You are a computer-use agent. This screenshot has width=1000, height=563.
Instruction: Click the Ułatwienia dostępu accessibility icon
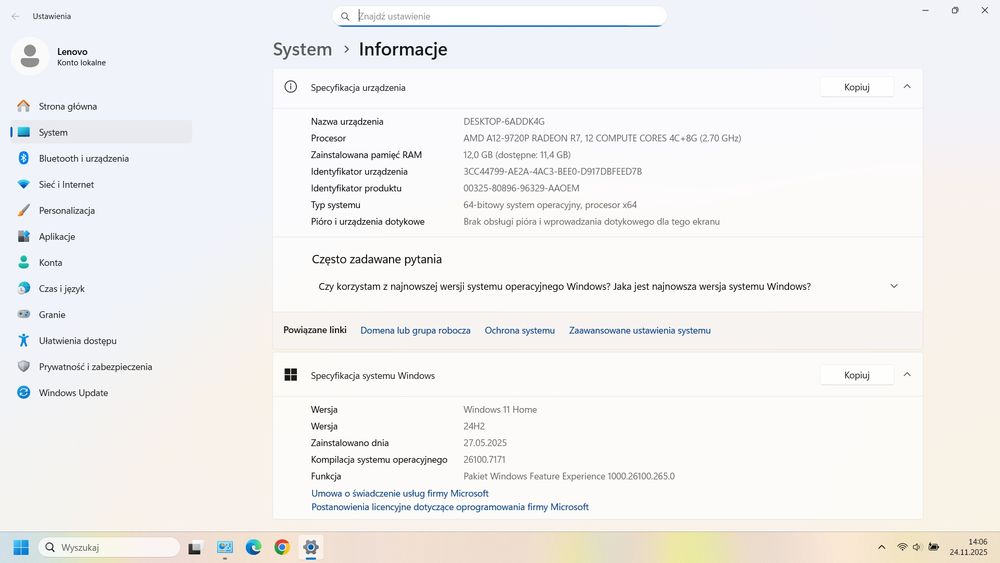pyautogui.click(x=24, y=340)
